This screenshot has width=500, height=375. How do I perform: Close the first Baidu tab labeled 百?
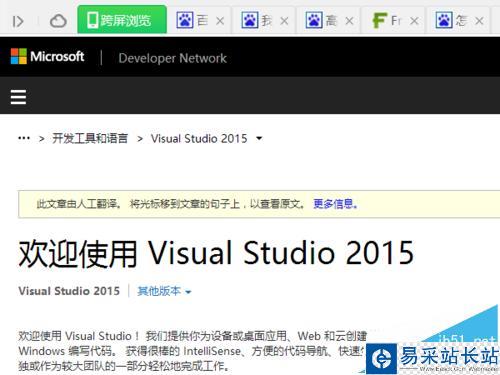[220, 21]
